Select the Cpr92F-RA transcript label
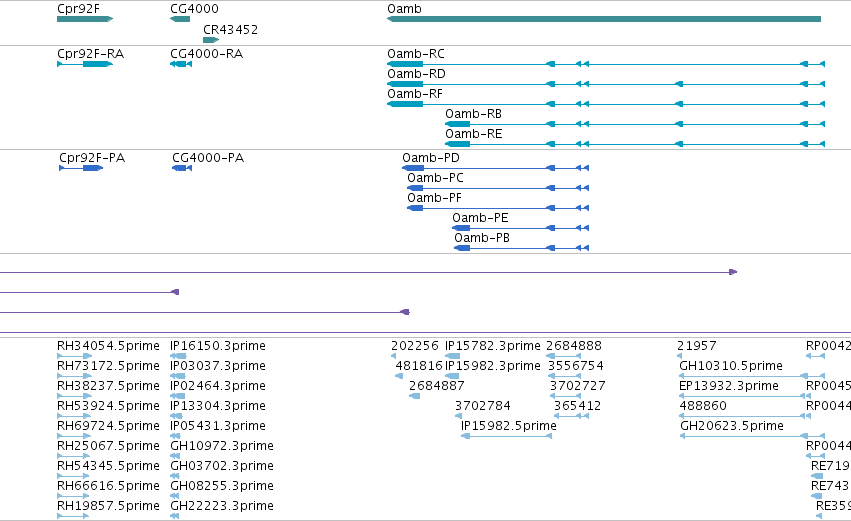 coord(91,54)
